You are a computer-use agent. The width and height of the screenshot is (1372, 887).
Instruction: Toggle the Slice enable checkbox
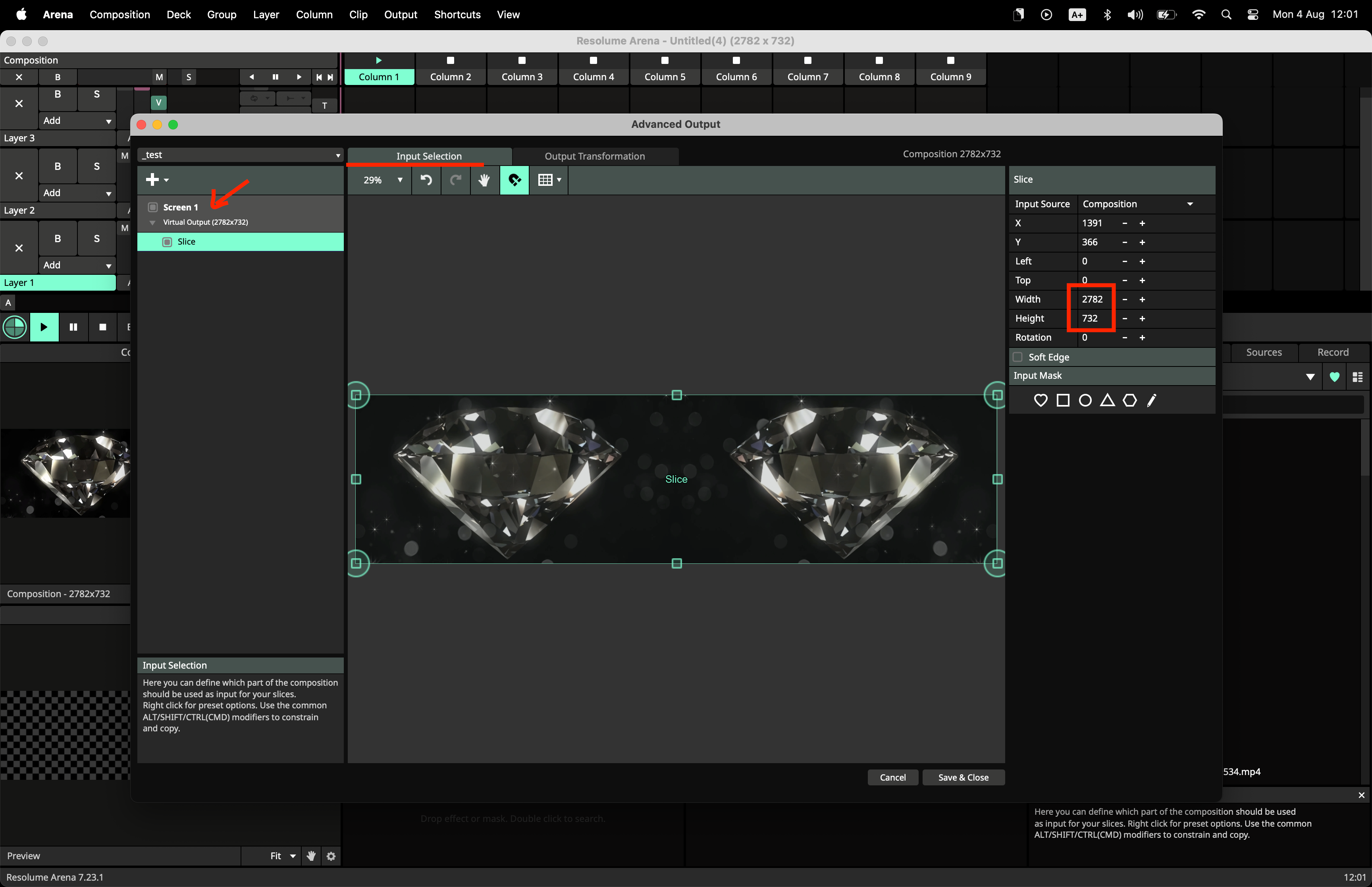[x=167, y=242]
